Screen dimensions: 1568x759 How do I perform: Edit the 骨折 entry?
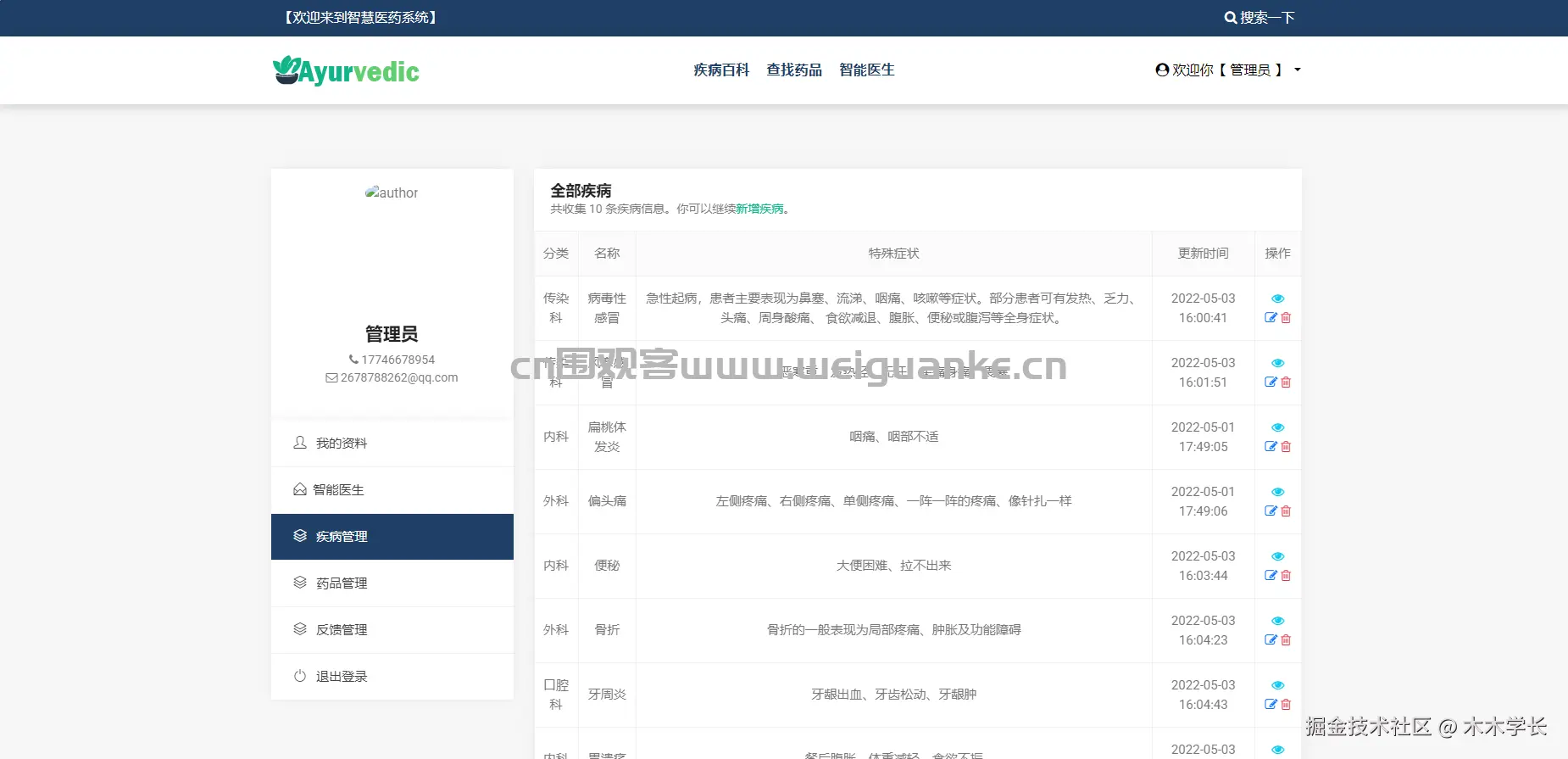(1271, 639)
